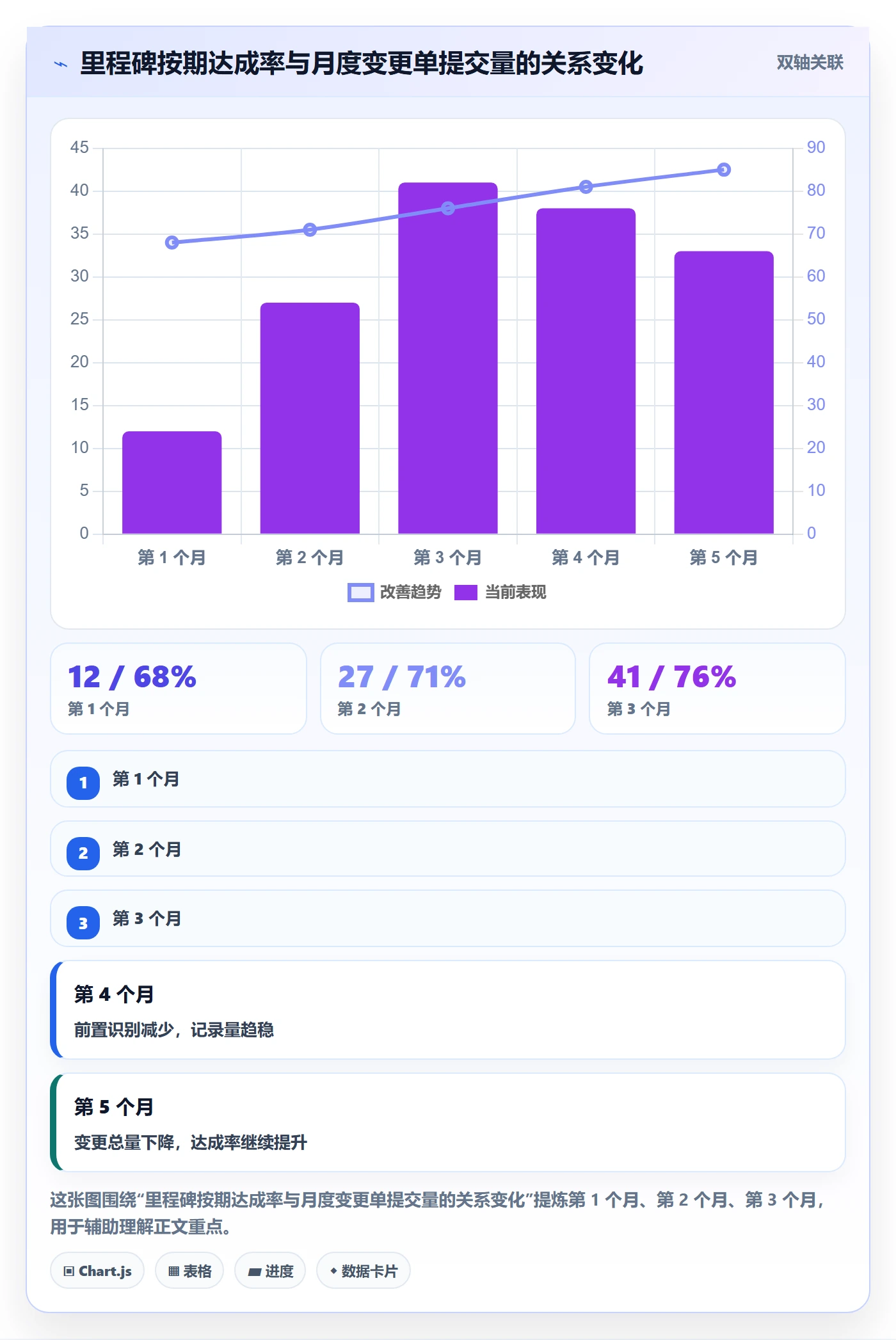Image resolution: width=896 pixels, height=1340 pixels.
Task: Open the 27 / 71% data card
Action: (x=448, y=689)
